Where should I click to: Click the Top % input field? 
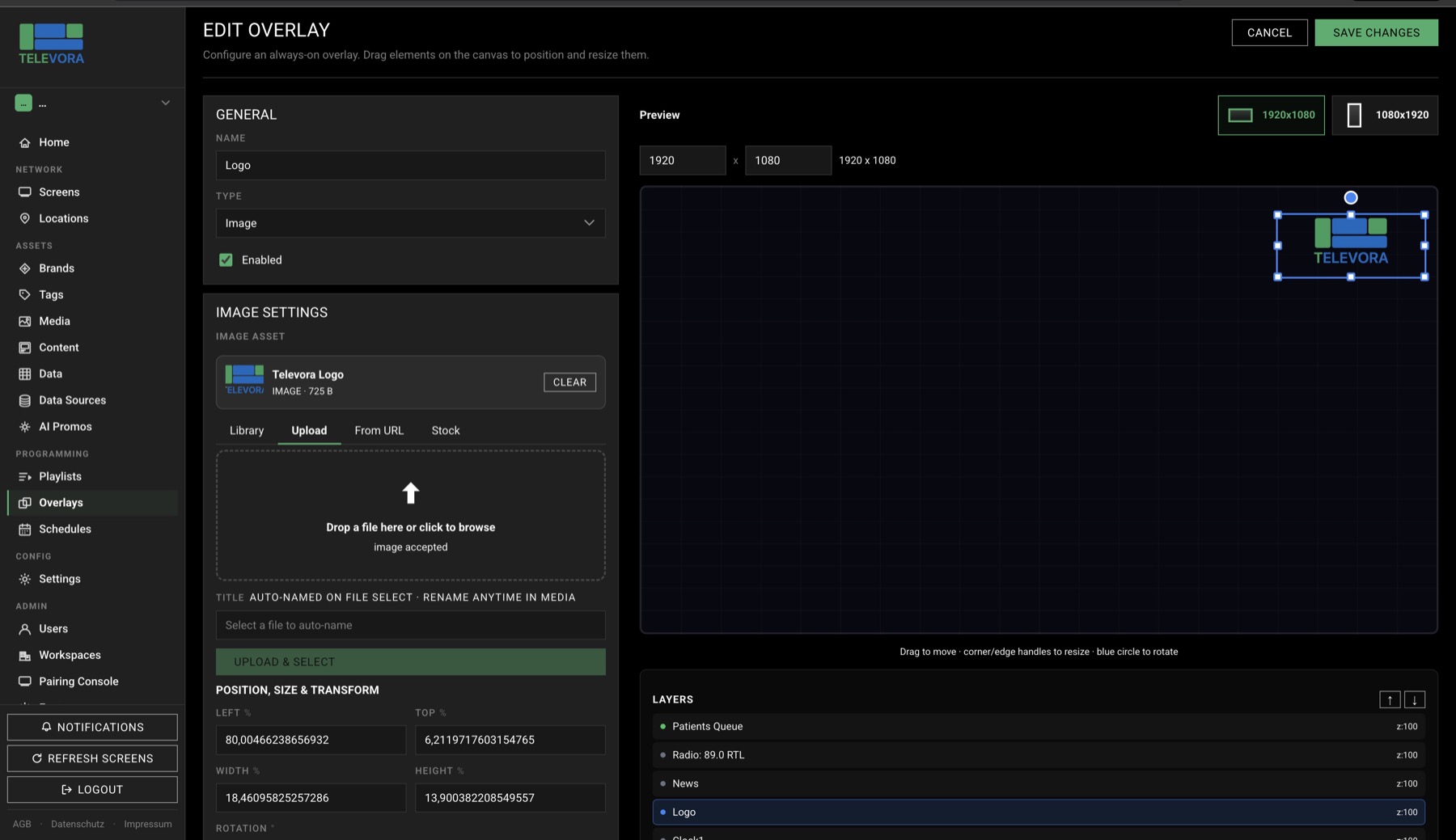(510, 740)
